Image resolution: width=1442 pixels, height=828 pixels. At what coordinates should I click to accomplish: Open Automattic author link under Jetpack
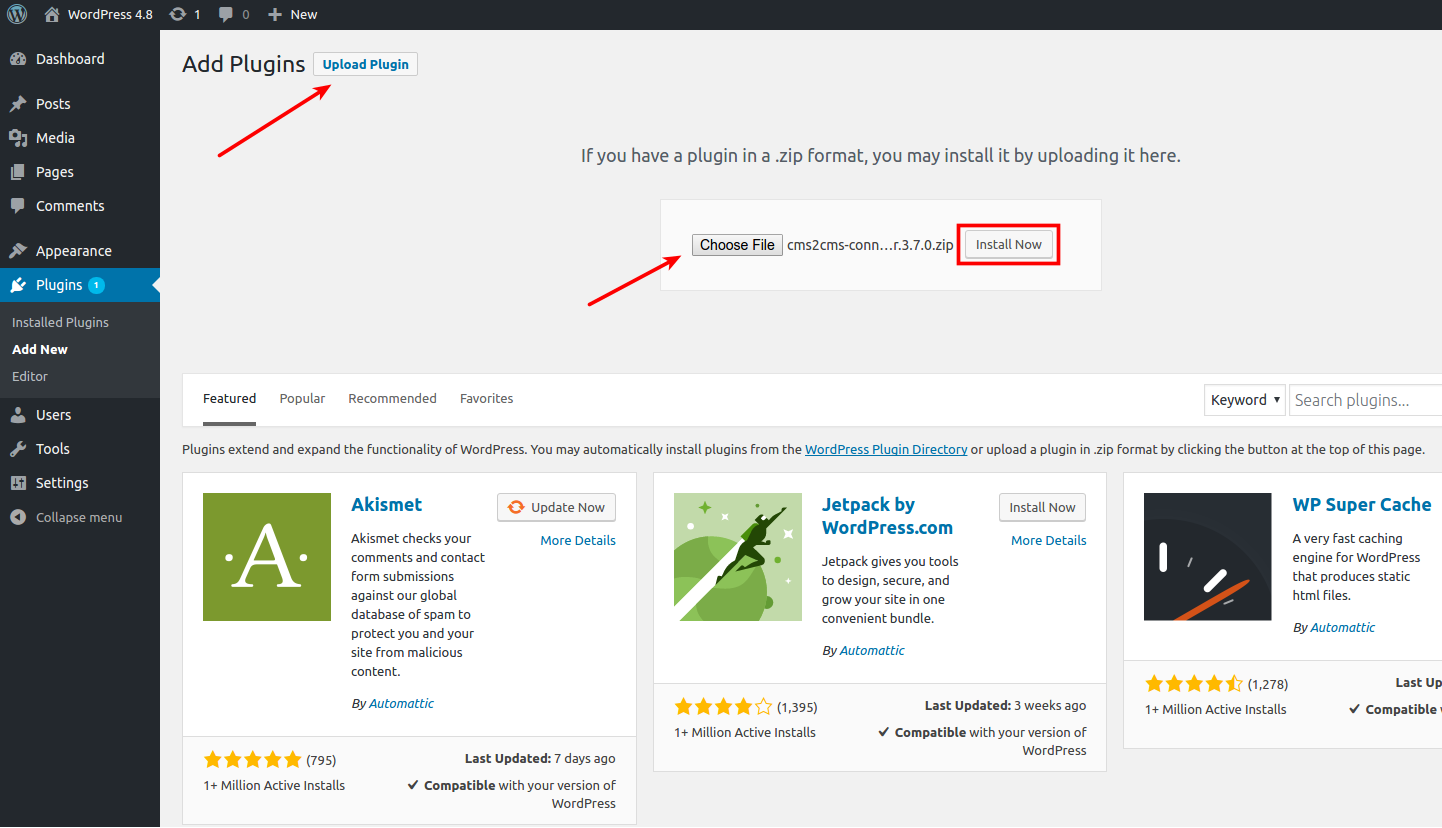pyautogui.click(x=872, y=650)
